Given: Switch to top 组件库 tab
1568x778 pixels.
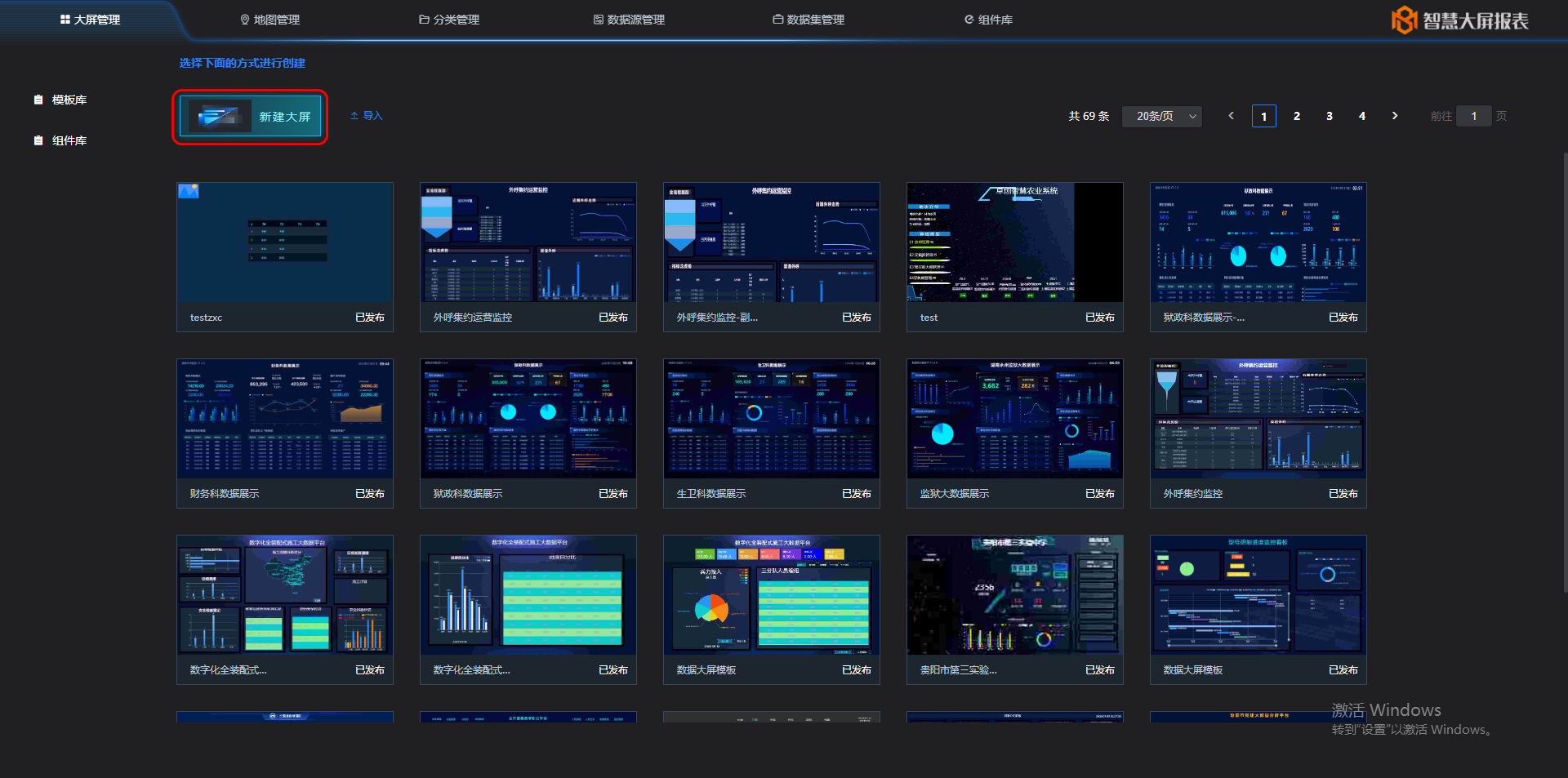Looking at the screenshot, I should (x=989, y=20).
